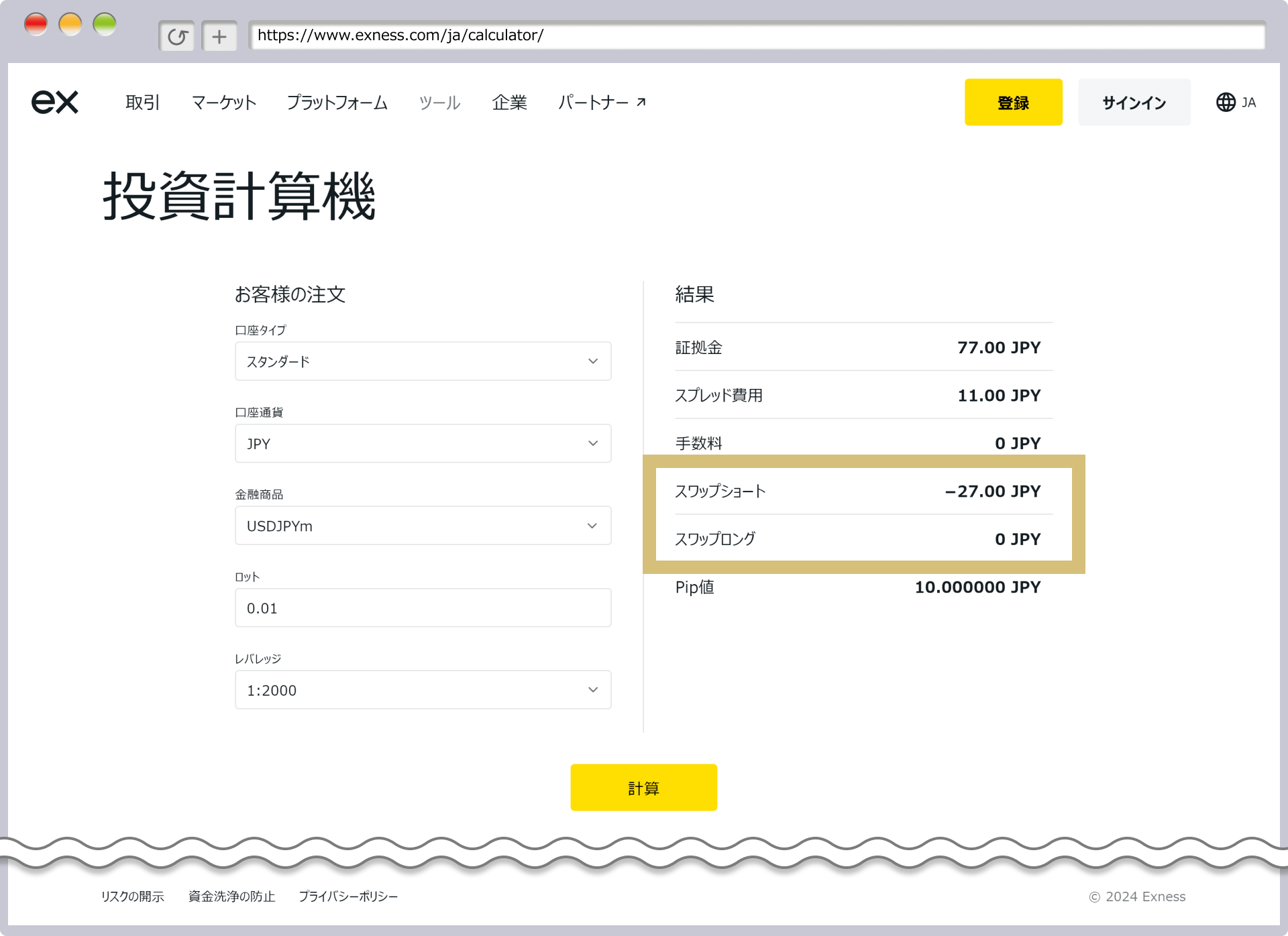Open the リスクの開示 footer link

click(x=132, y=896)
